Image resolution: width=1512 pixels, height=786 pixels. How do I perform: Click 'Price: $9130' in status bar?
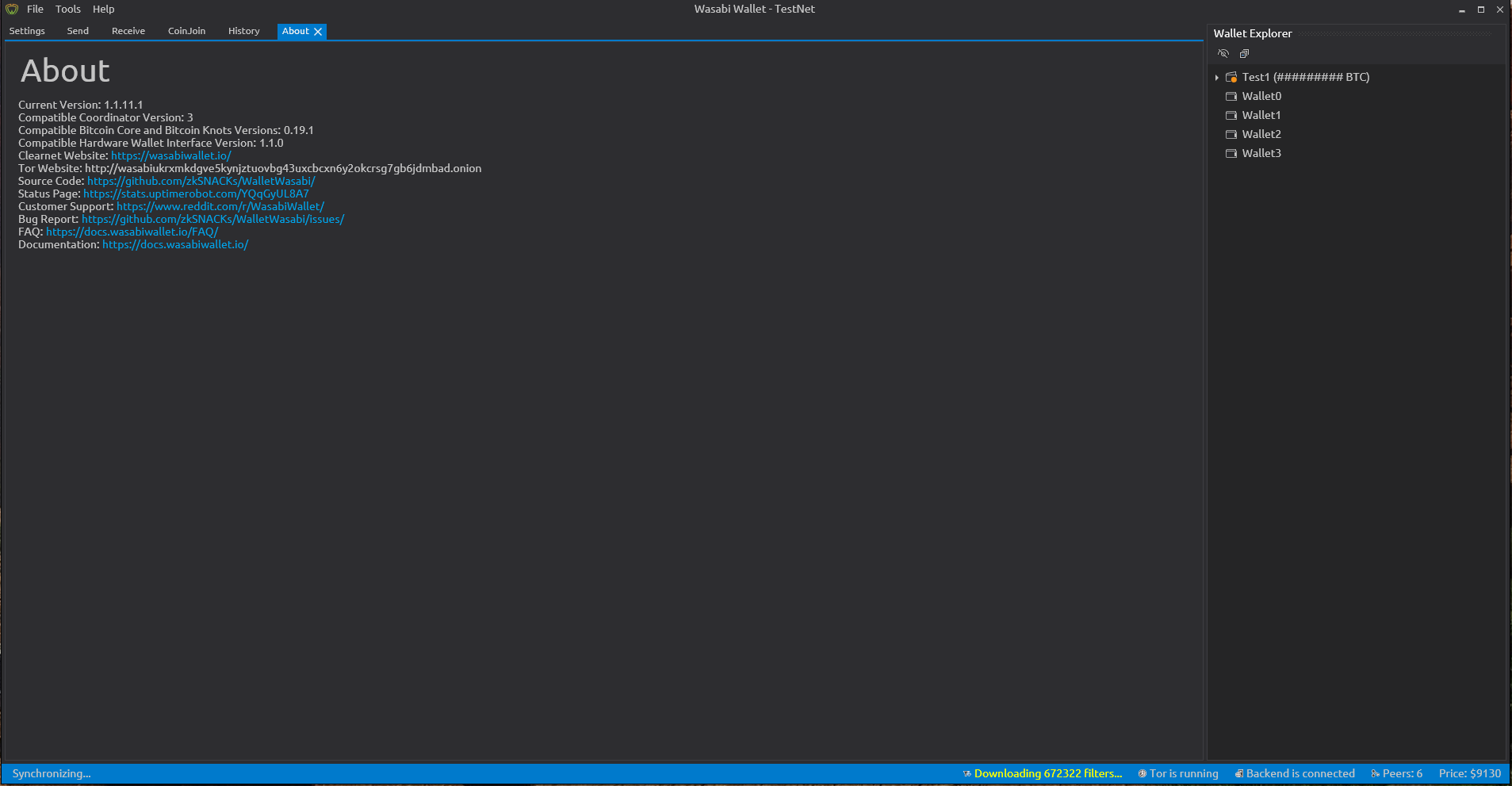(1470, 773)
